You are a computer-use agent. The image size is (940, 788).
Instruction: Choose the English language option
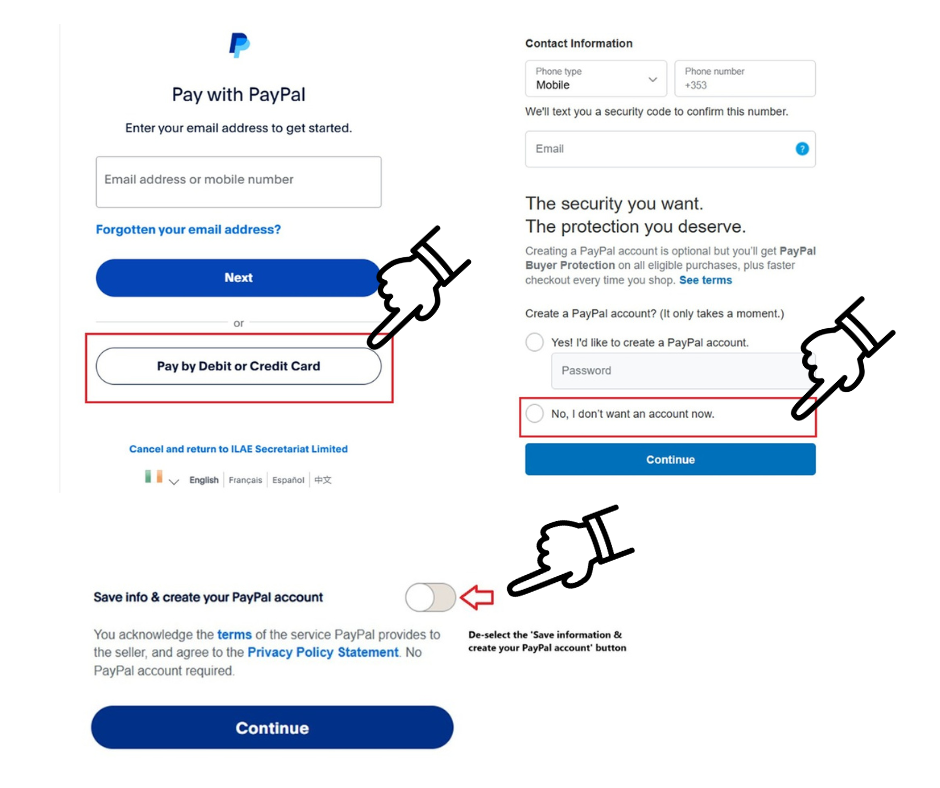[204, 480]
